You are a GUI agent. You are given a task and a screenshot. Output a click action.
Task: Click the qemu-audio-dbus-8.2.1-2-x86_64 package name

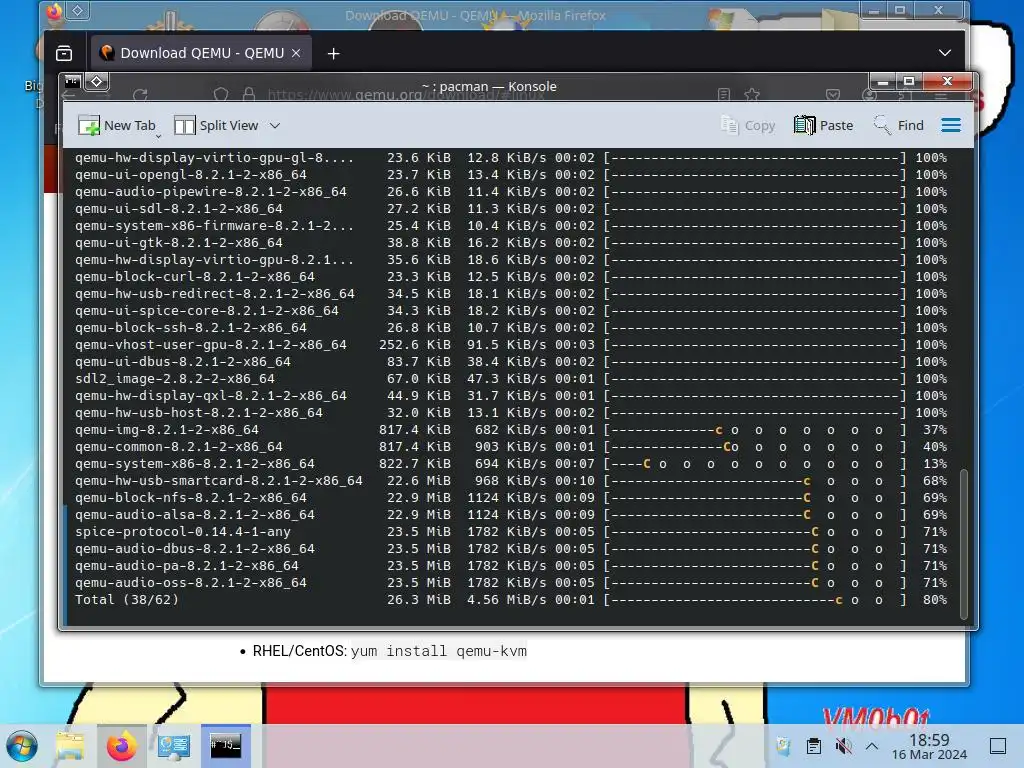[195, 549]
